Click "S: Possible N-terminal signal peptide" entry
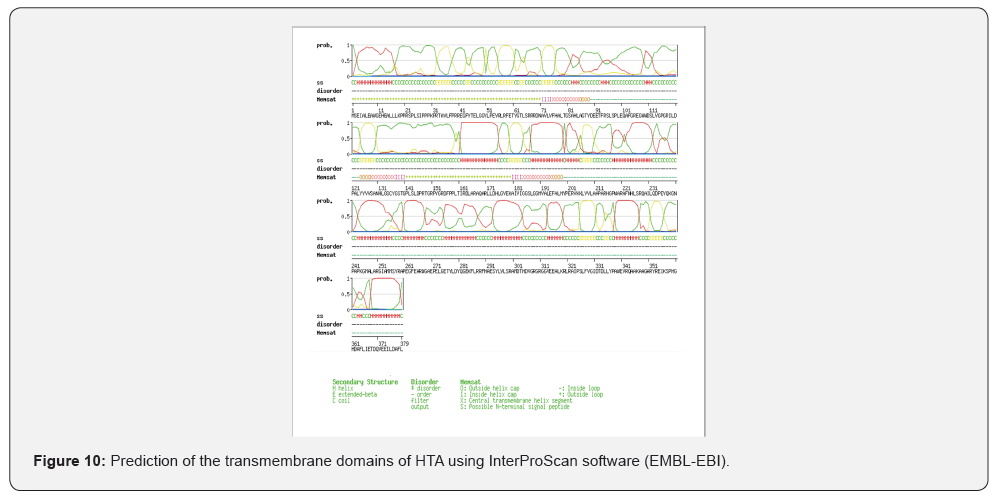Viewport: 1000px width, 501px height. tap(515, 407)
